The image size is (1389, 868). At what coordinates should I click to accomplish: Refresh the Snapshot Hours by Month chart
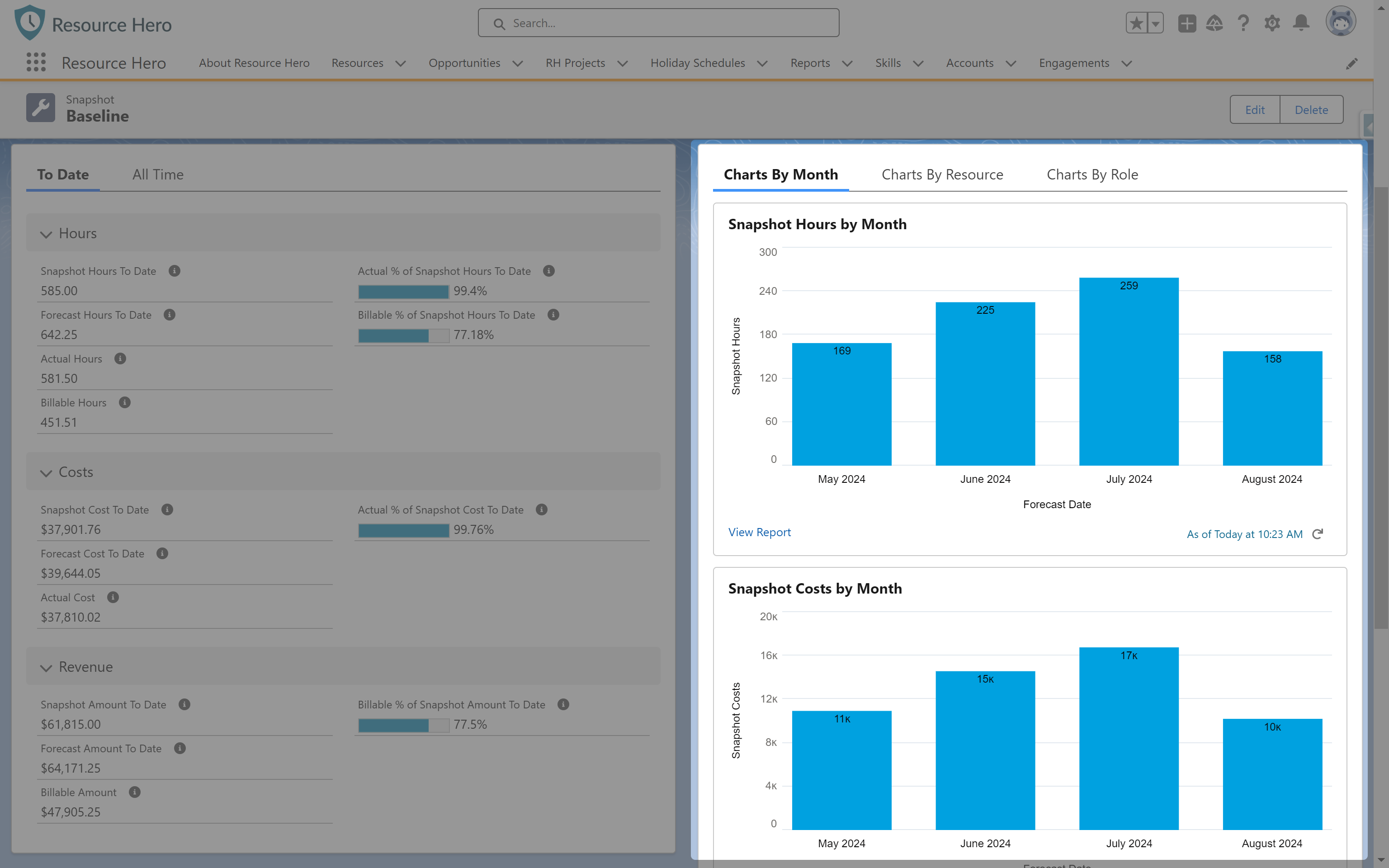[1318, 534]
